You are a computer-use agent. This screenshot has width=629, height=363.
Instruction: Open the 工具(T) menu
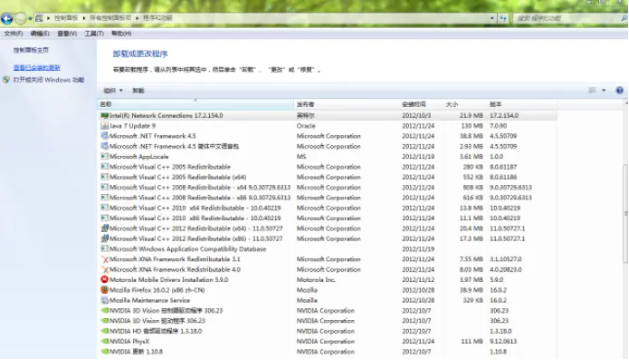(x=94, y=33)
